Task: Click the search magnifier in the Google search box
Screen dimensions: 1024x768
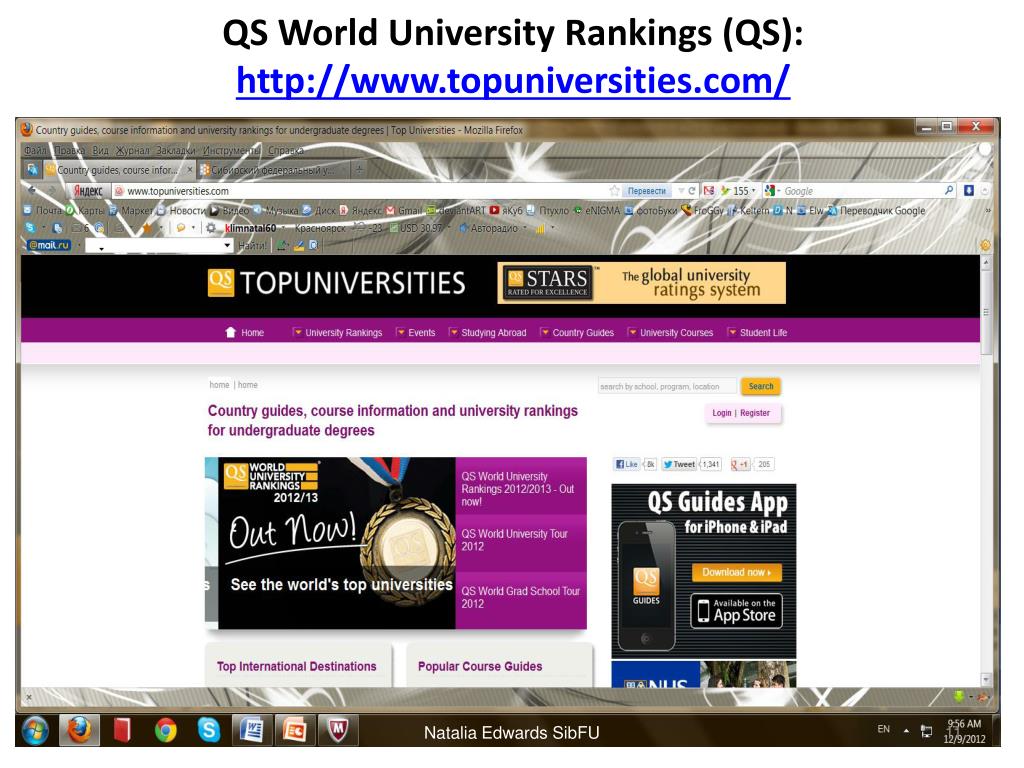Action: pyautogui.click(x=949, y=190)
